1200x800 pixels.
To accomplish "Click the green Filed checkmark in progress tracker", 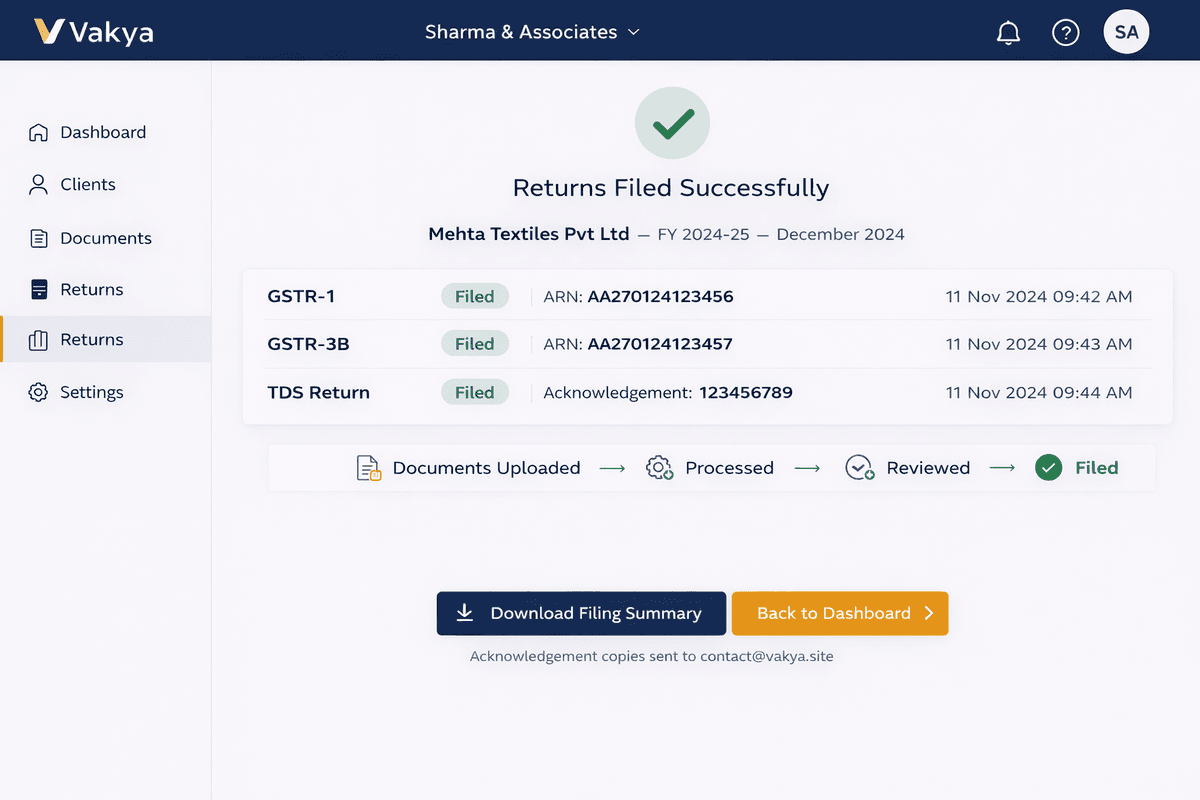I will pos(1047,467).
